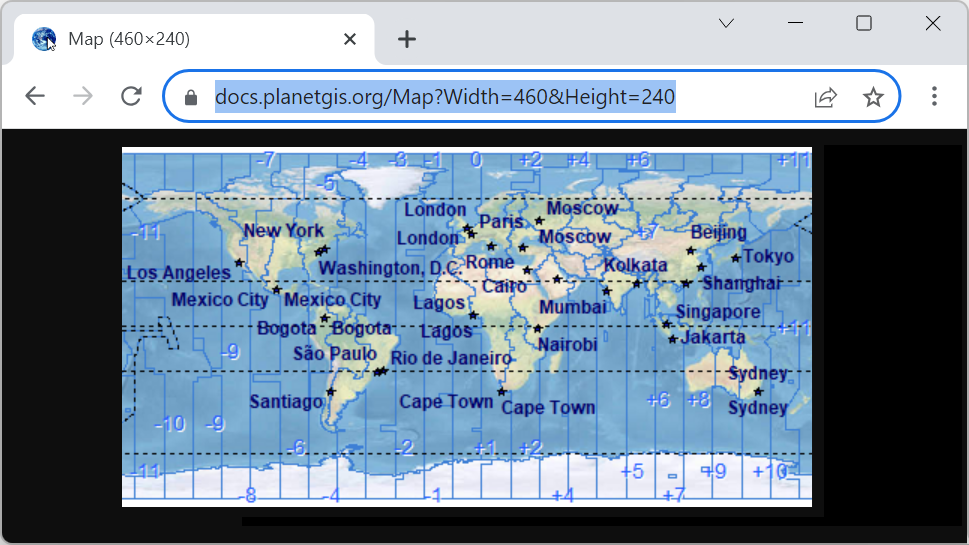
Task: Open a new tab with plus
Action: click(406, 39)
